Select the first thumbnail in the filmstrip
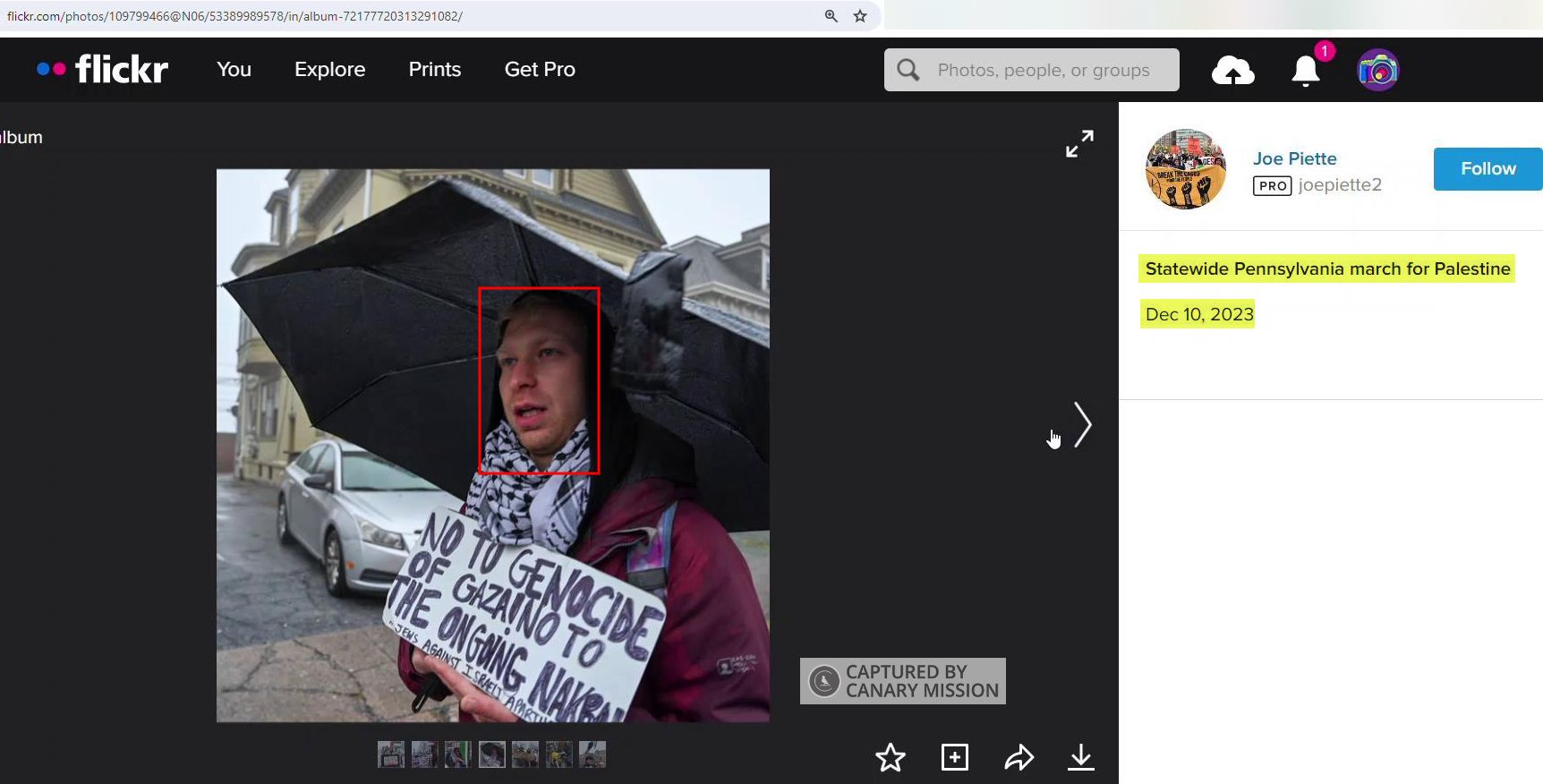This screenshot has width=1543, height=784. 391,754
